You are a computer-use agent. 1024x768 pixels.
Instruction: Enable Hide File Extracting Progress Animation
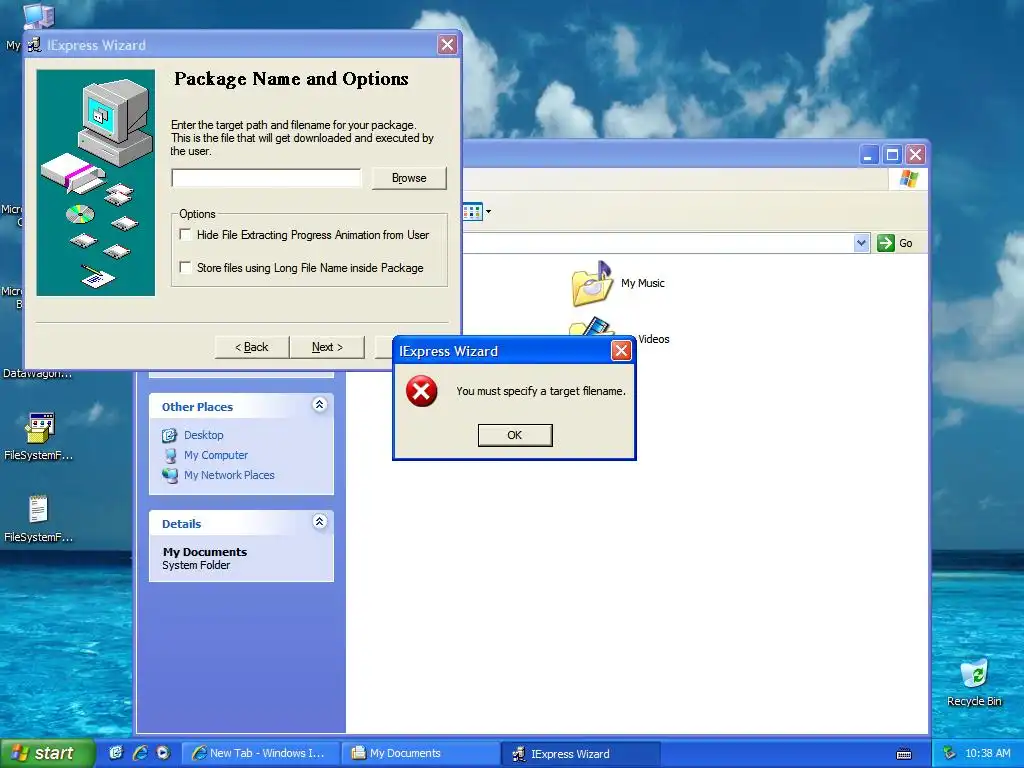click(x=185, y=234)
